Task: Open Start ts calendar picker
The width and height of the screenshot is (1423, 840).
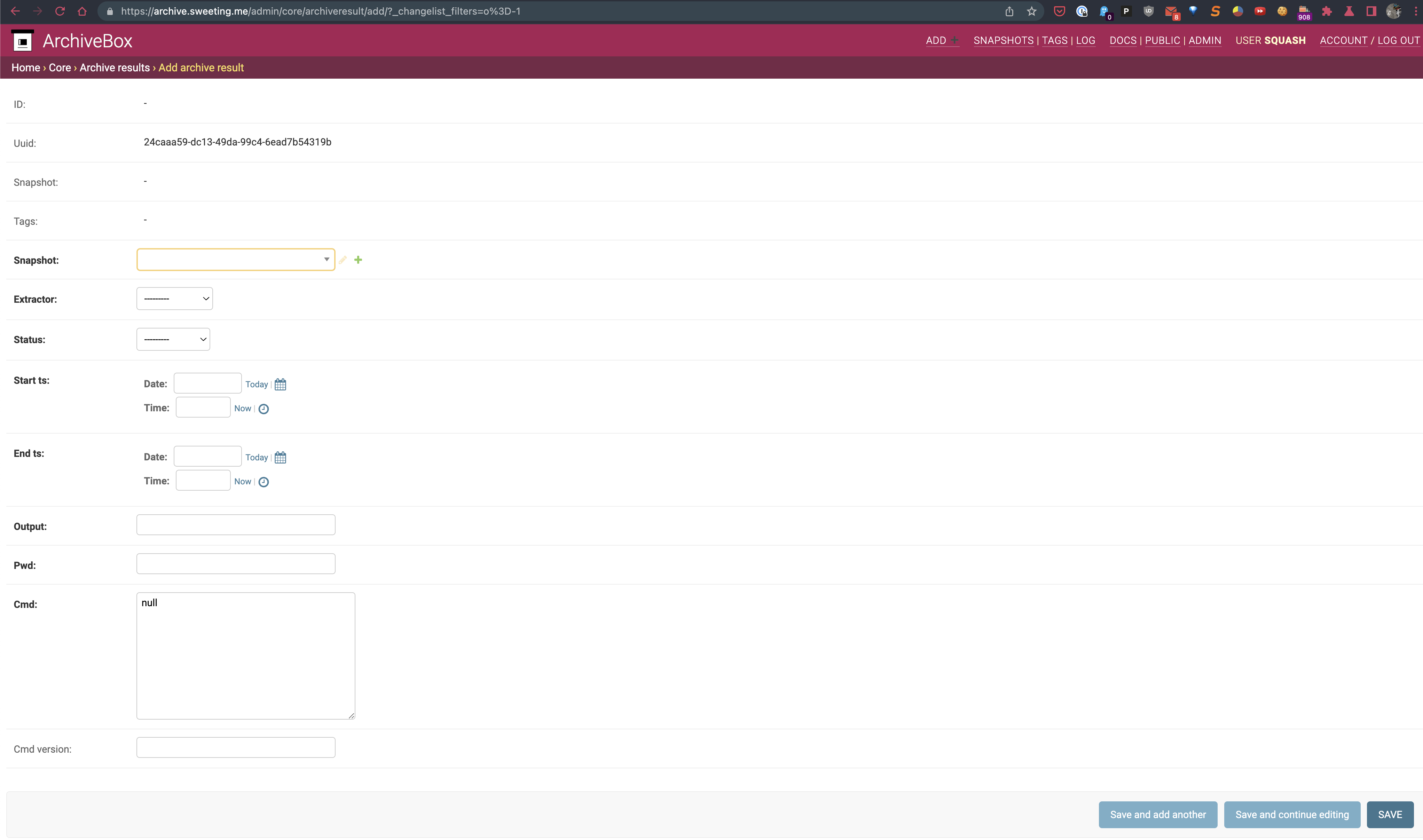Action: [x=280, y=385]
